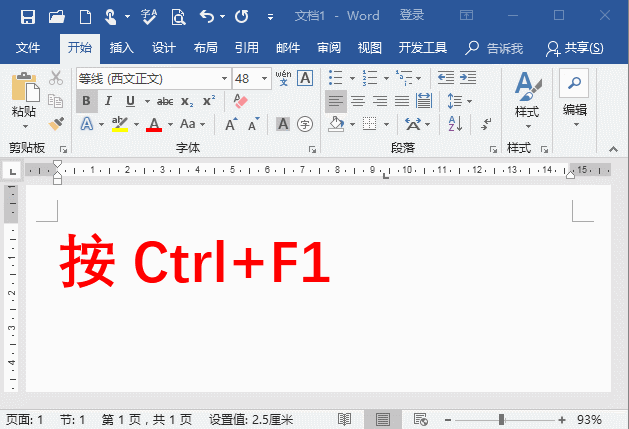Switch to the 引用 References tab
The height and width of the screenshot is (429, 629).
click(247, 48)
